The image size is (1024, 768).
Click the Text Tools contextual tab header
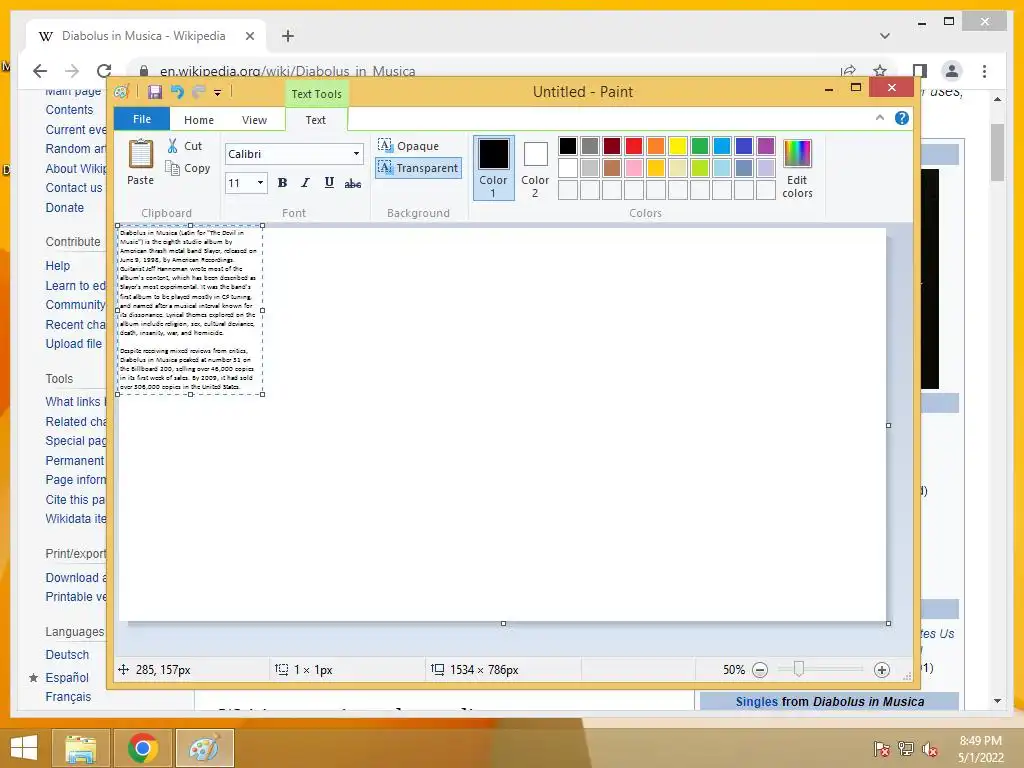click(x=317, y=93)
